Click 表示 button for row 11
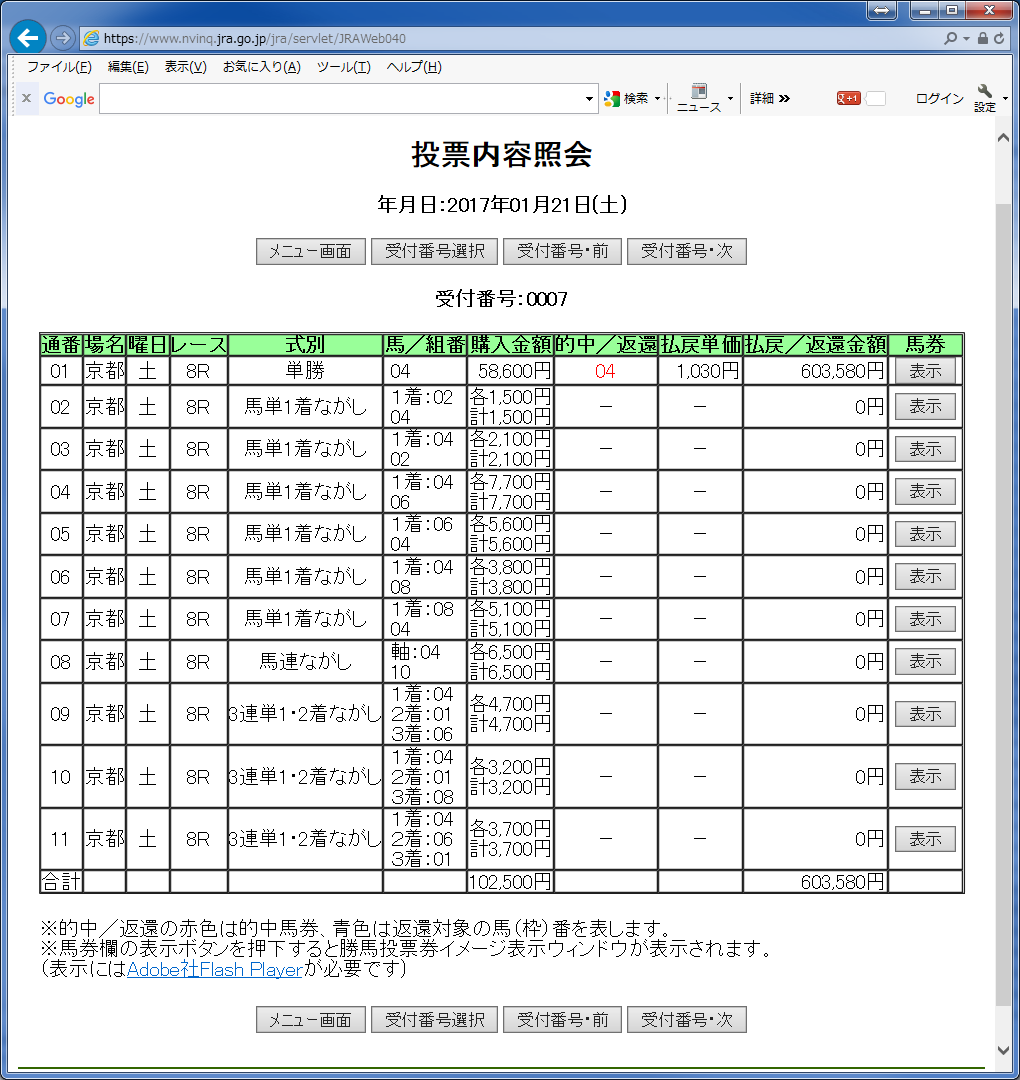Screen dimensions: 1020x1080 click(x=925, y=839)
